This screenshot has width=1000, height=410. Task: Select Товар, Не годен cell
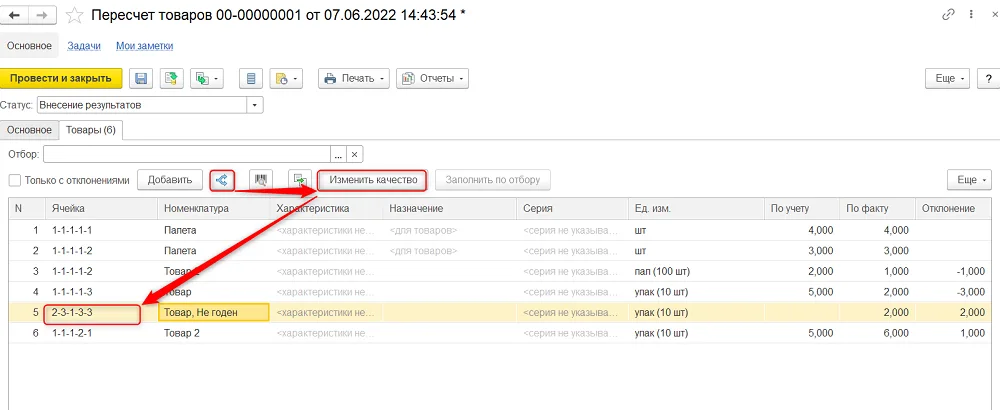click(213, 313)
